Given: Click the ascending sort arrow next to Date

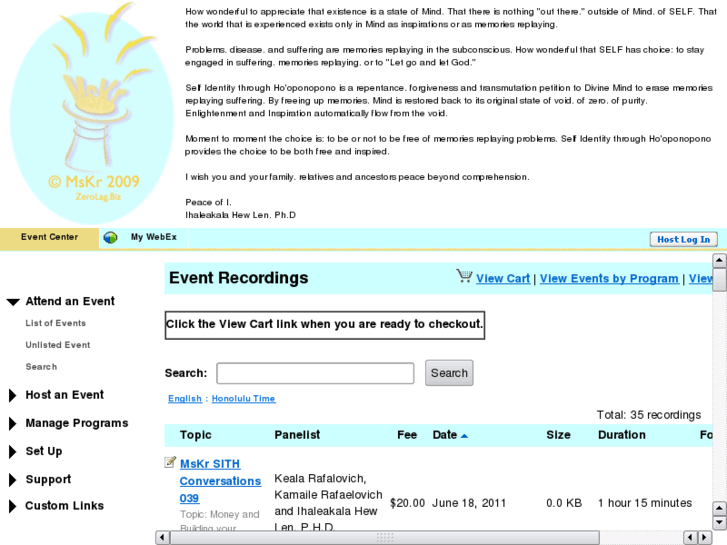Looking at the screenshot, I should click(465, 436).
